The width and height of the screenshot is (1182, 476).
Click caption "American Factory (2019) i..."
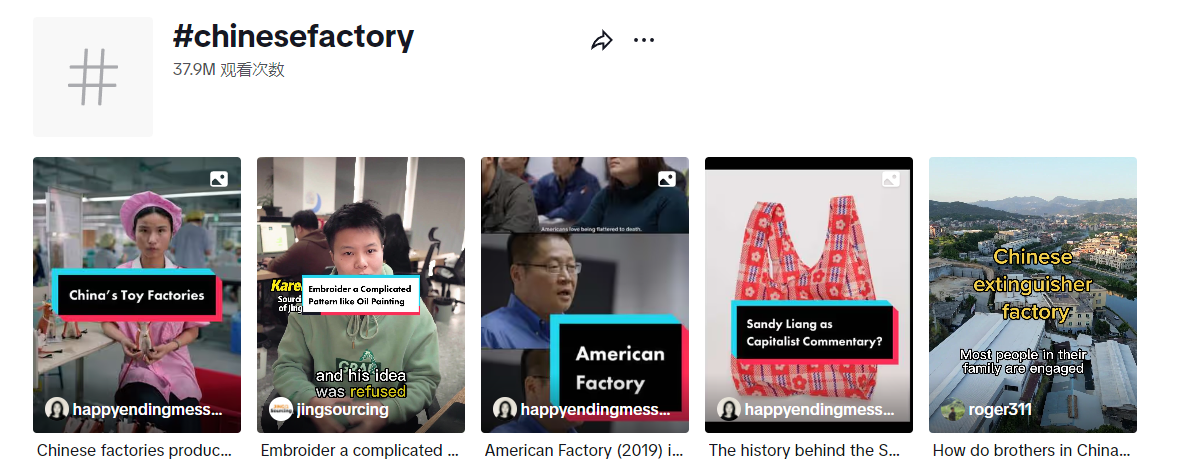coord(584,450)
